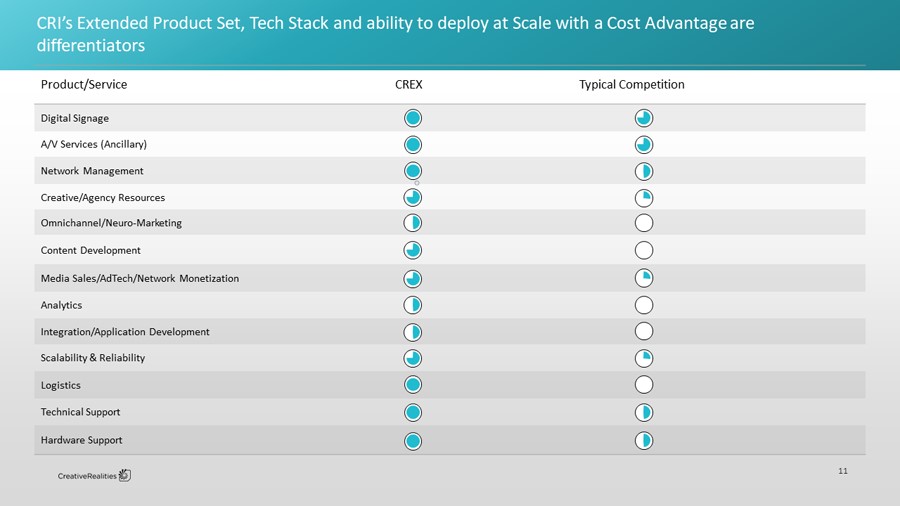Click competition half circle for Hardware Support
The height and width of the screenshot is (506, 900).
(x=644, y=440)
